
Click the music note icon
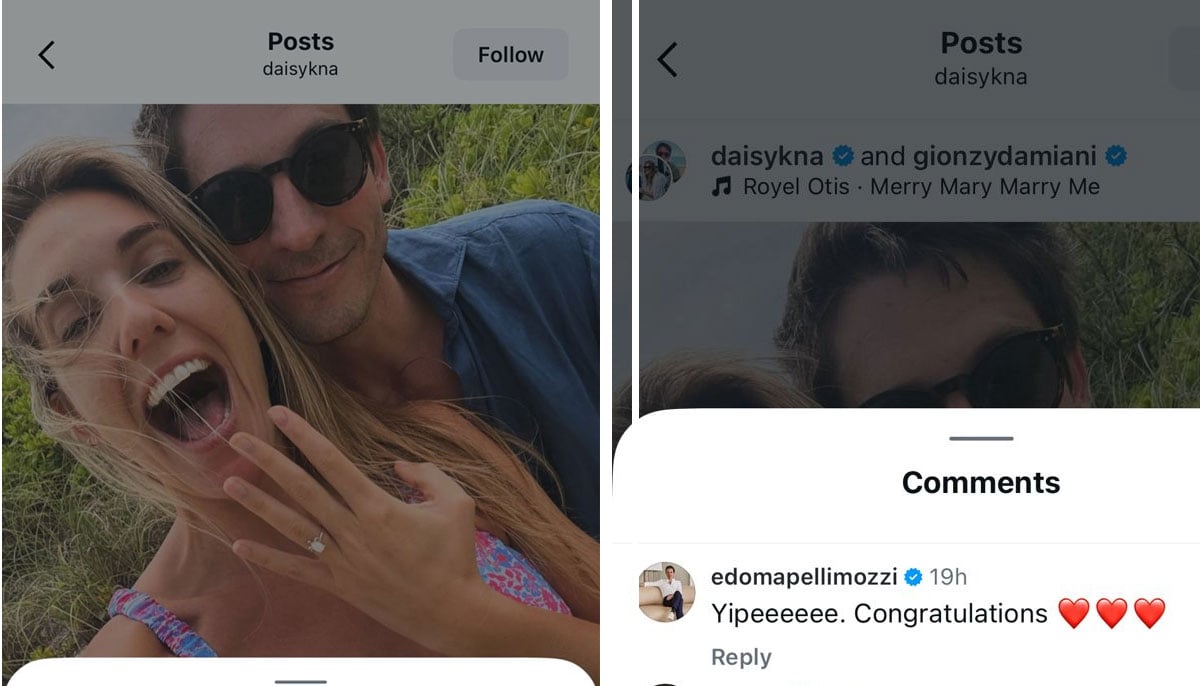click(721, 187)
